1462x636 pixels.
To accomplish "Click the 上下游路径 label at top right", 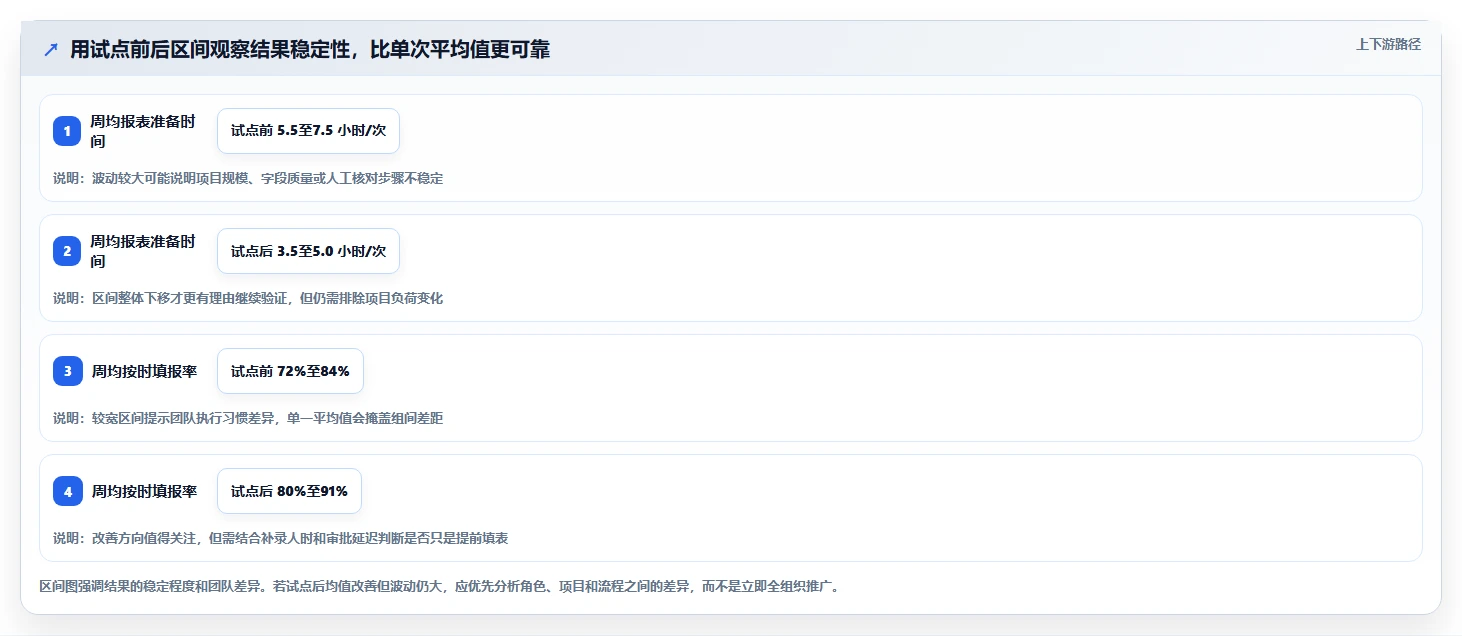I will pos(1388,44).
